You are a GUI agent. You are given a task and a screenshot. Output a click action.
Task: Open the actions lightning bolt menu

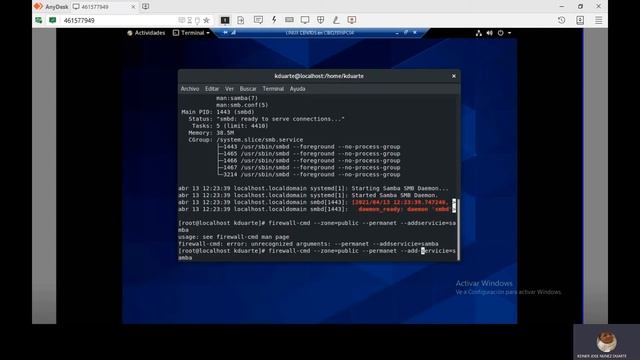[274, 20]
